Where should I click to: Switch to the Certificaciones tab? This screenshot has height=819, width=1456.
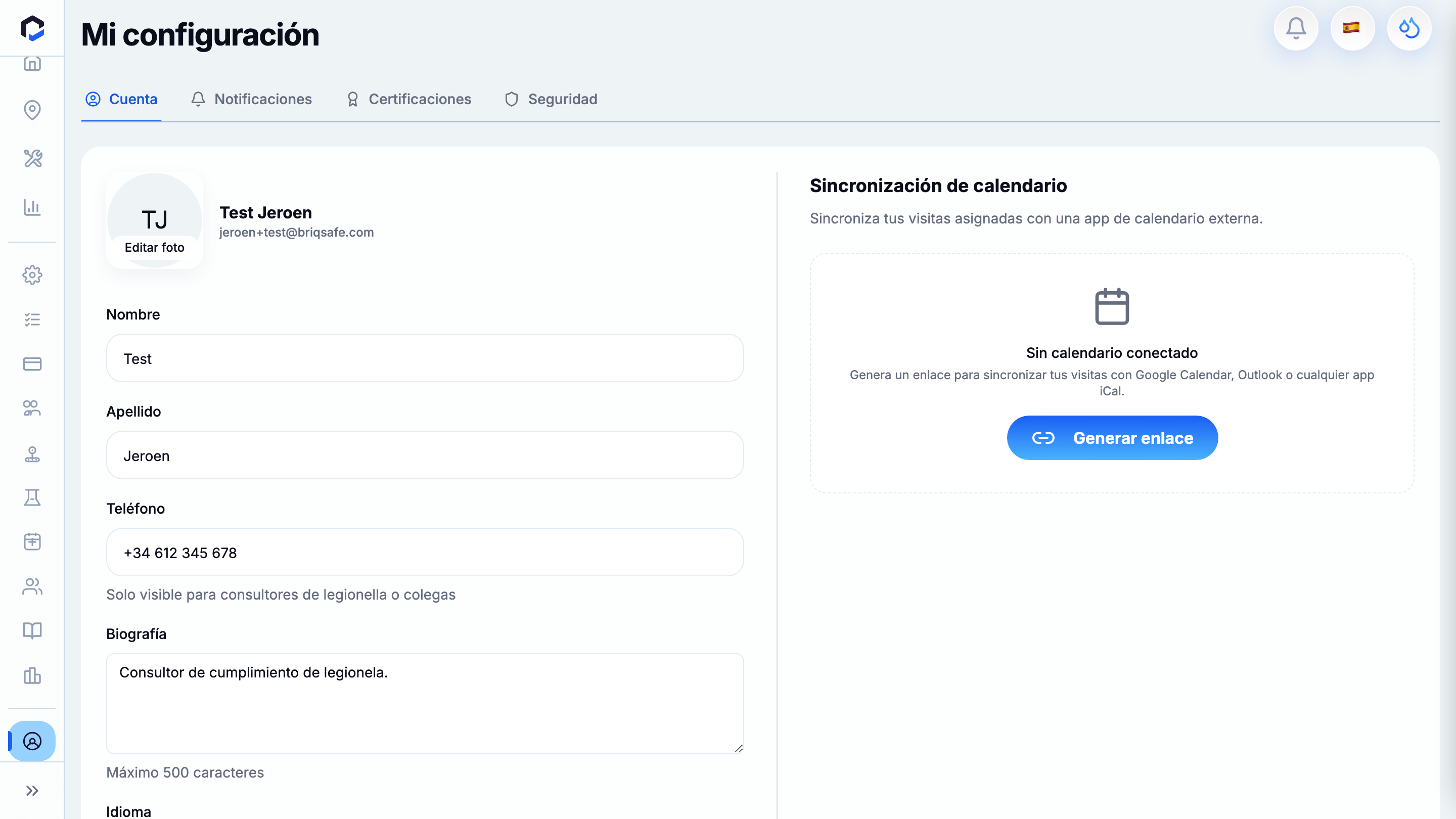(408, 99)
